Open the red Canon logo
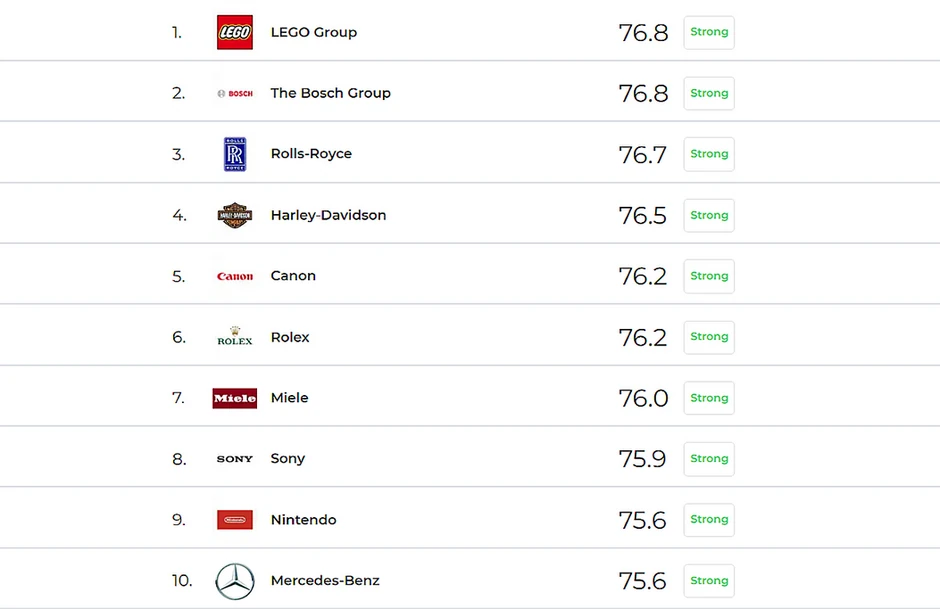 click(235, 276)
